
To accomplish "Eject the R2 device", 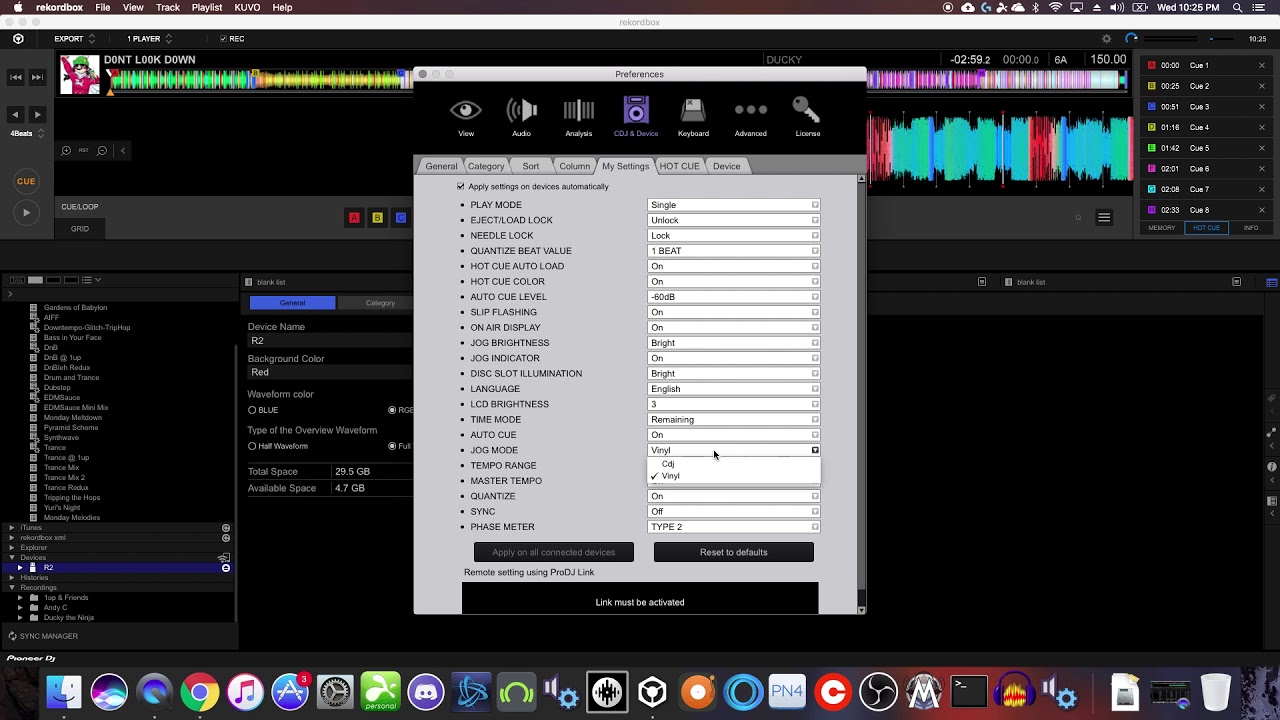I will 226,568.
